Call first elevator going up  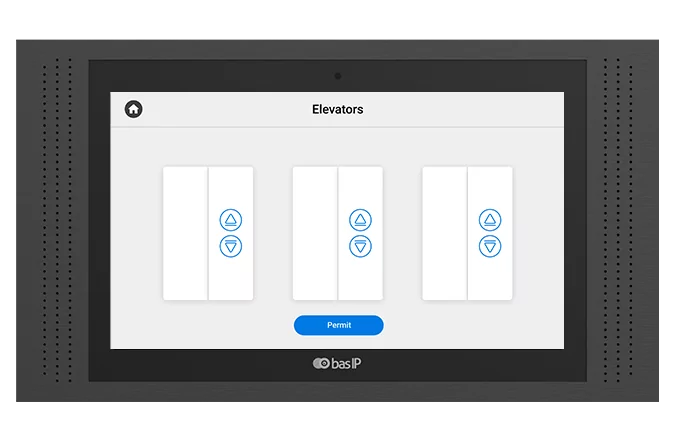point(231,220)
